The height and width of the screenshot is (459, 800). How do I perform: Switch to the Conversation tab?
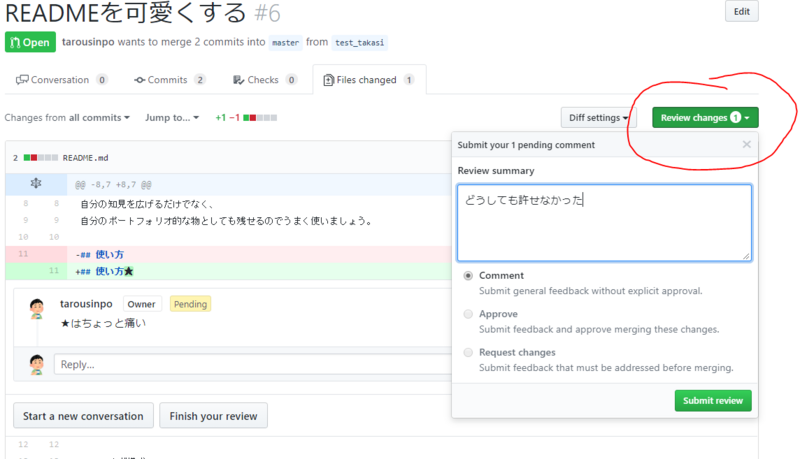pyautogui.click(x=61, y=80)
